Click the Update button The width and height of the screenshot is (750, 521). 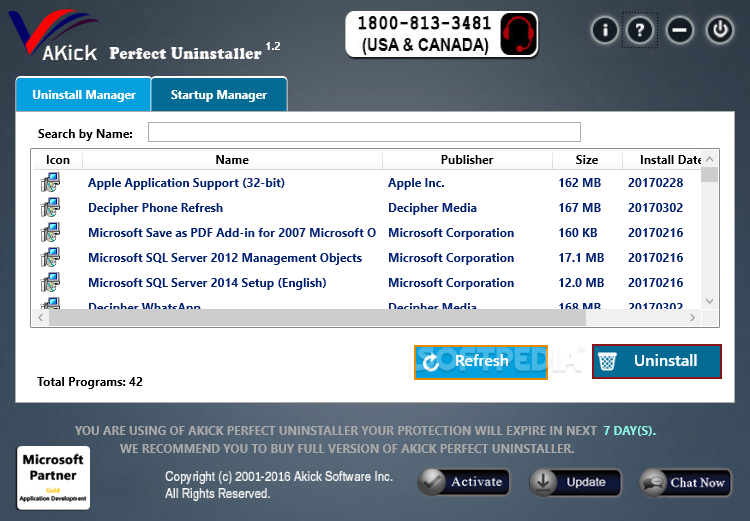coord(575,482)
